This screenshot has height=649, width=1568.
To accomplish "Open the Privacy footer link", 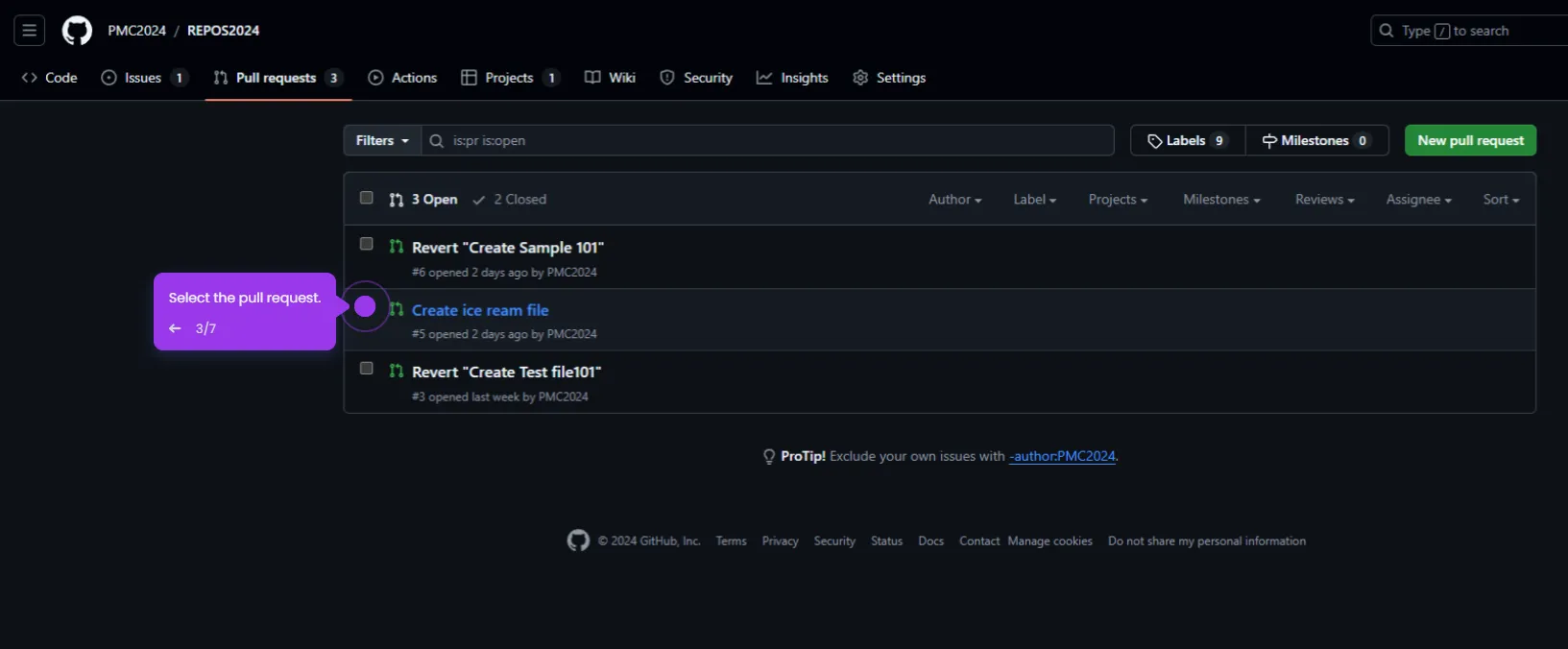I will (x=780, y=541).
